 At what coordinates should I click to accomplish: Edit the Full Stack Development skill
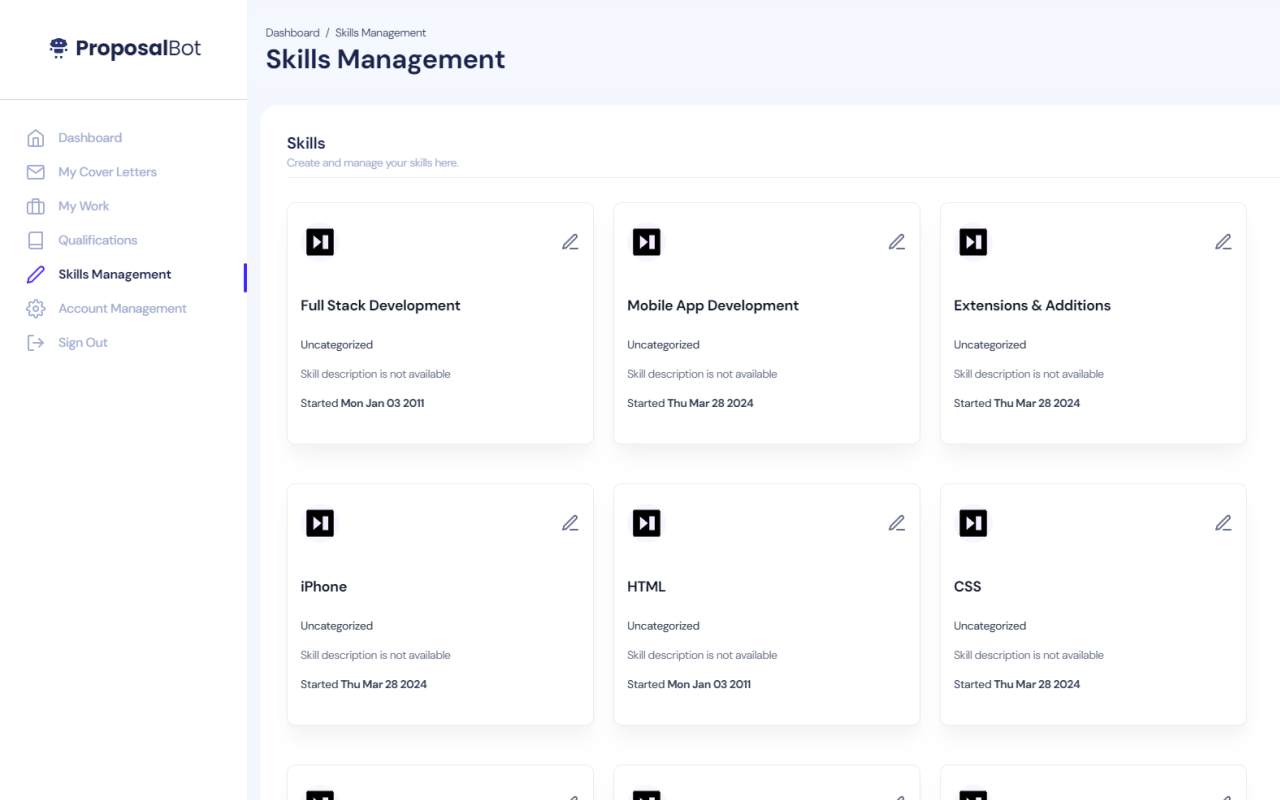tap(570, 242)
